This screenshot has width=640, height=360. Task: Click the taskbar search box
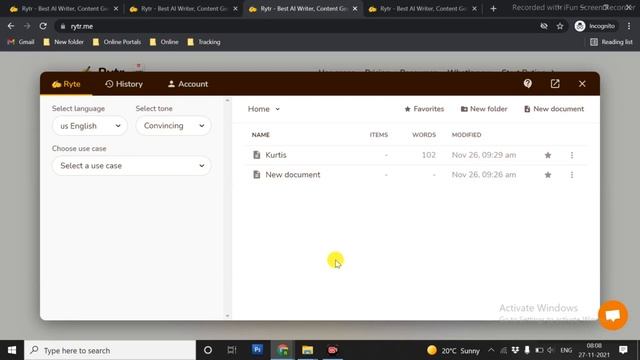tap(110, 350)
